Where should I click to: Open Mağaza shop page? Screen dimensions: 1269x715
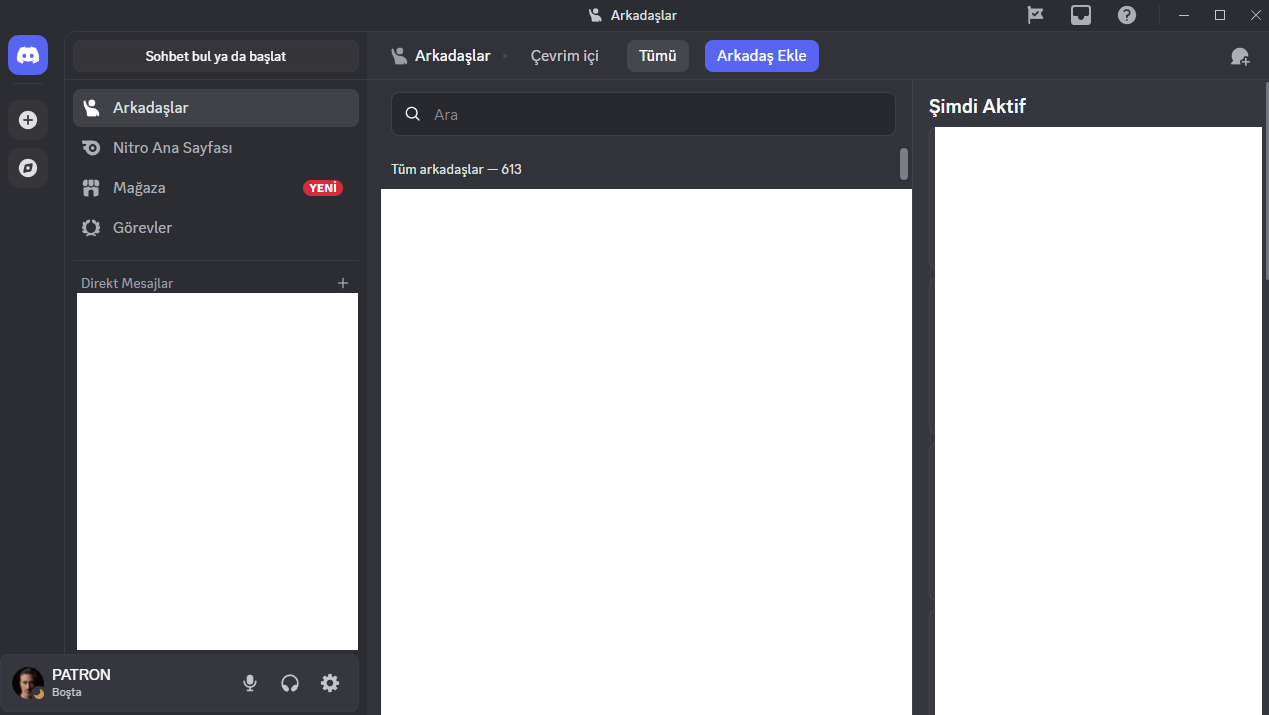pyautogui.click(x=216, y=188)
